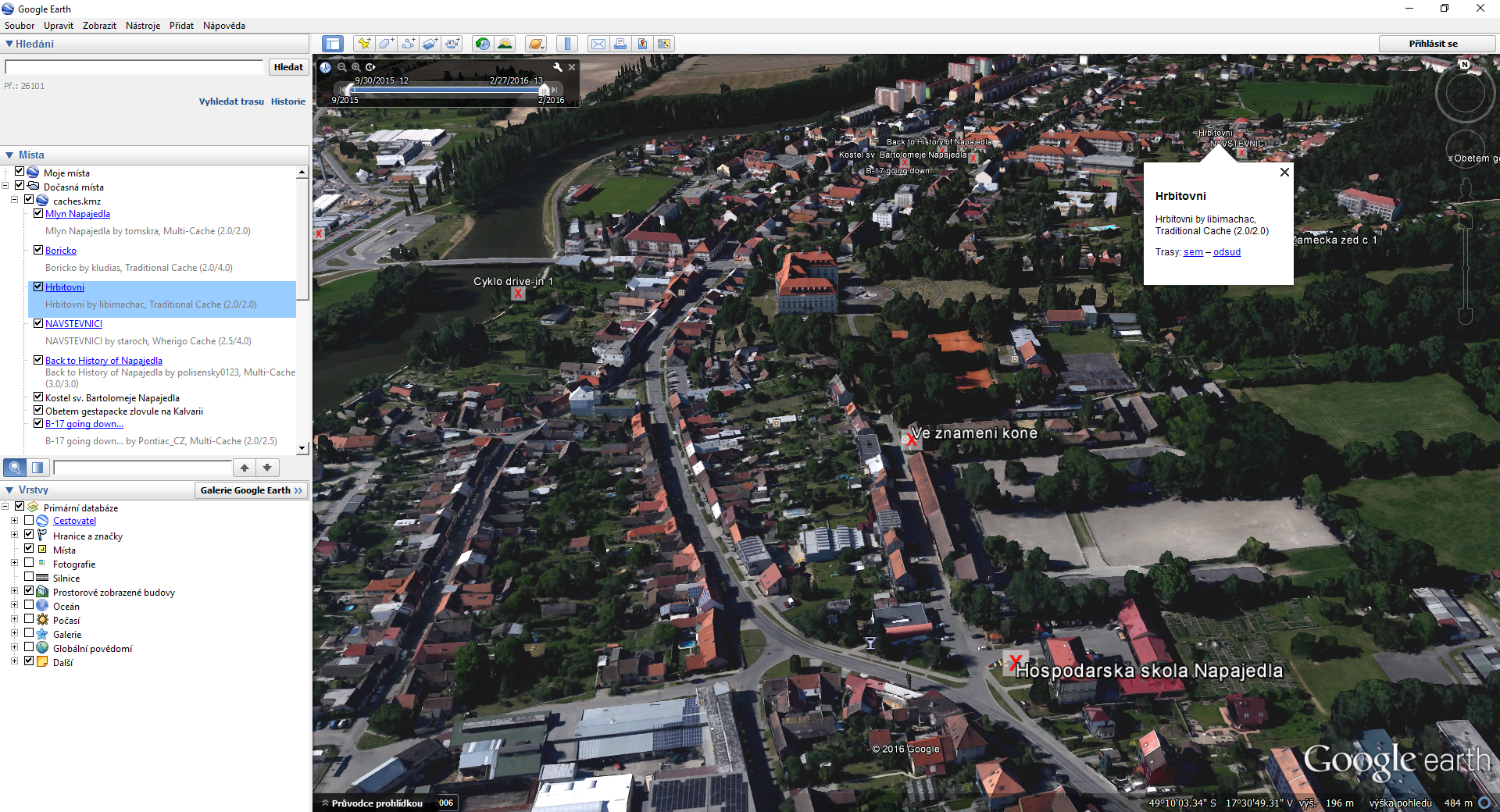Save image of current view
Image resolution: width=1500 pixels, height=812 pixels.
[642, 44]
